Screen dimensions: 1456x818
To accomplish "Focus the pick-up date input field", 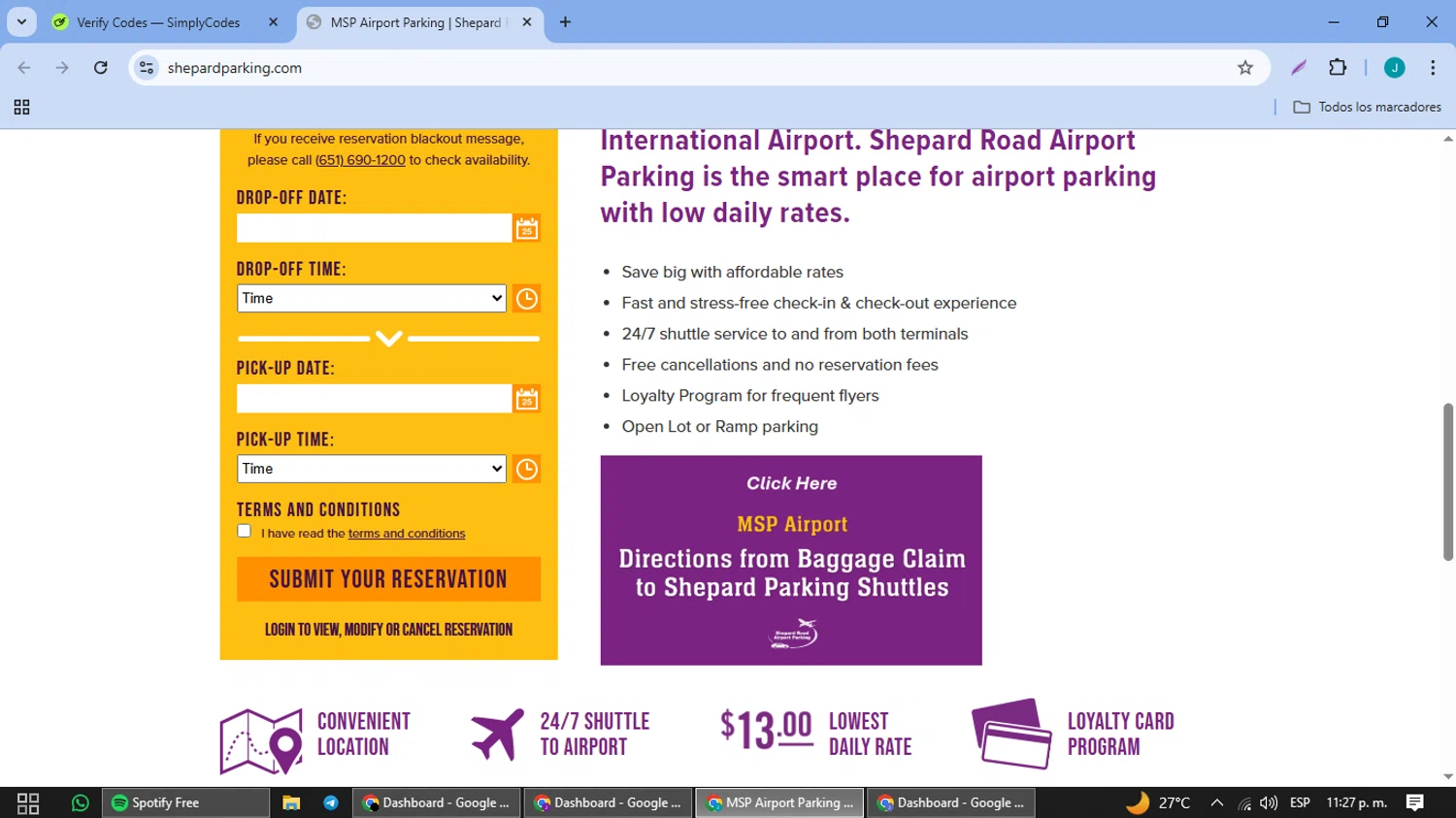I will point(374,399).
